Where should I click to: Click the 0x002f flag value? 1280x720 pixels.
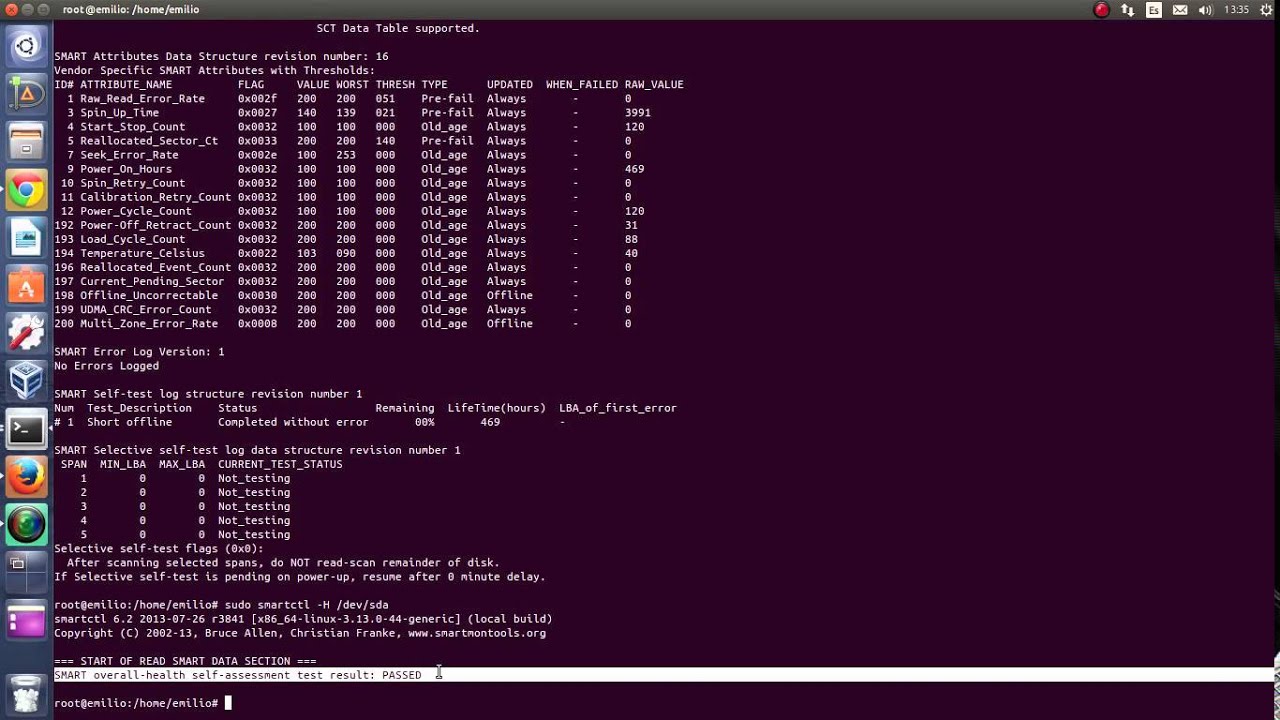pos(257,99)
